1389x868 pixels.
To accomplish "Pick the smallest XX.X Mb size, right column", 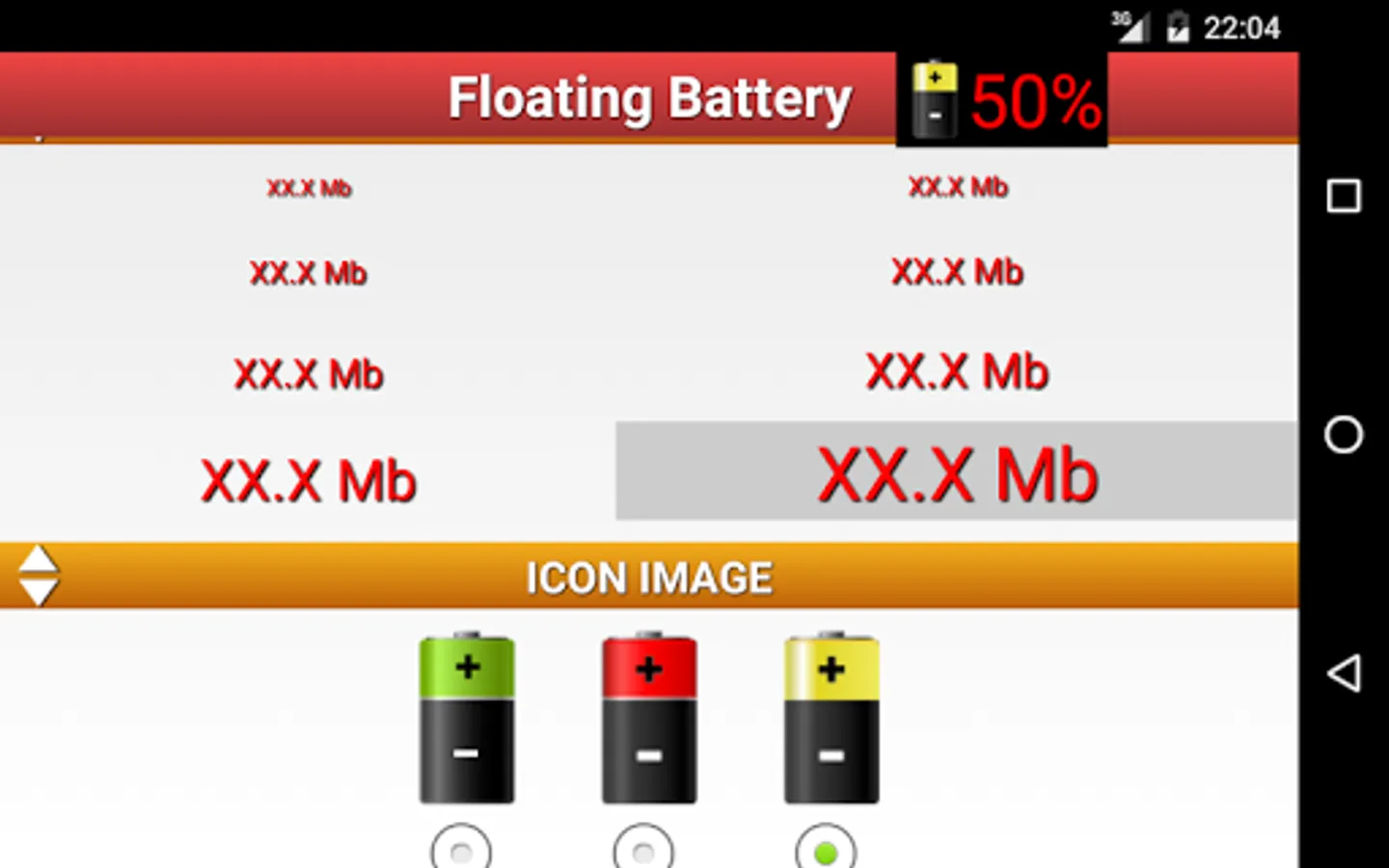I will tap(958, 187).
